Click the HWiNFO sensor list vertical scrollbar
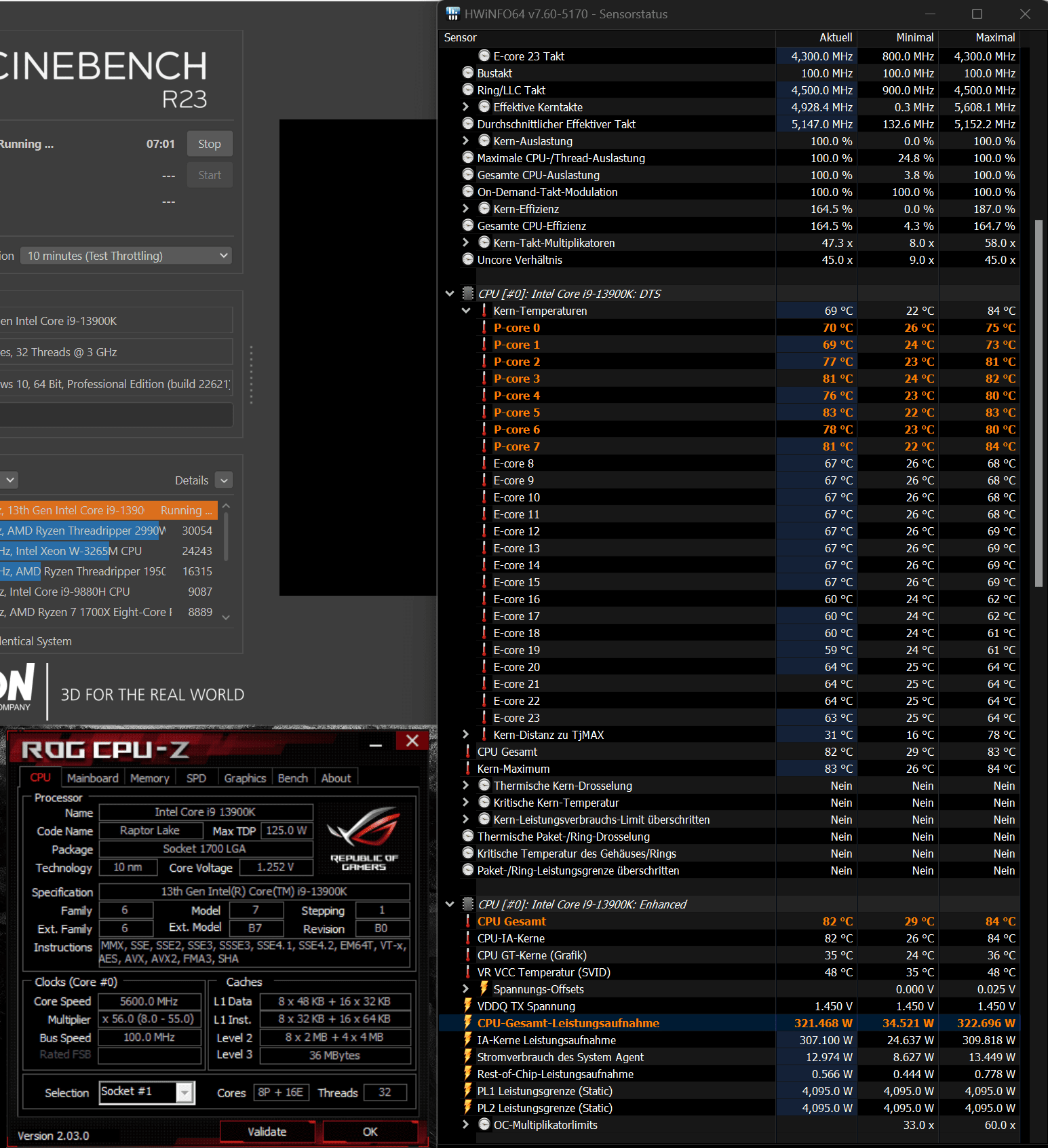Screen dimensions: 1048x1148 1039,403
